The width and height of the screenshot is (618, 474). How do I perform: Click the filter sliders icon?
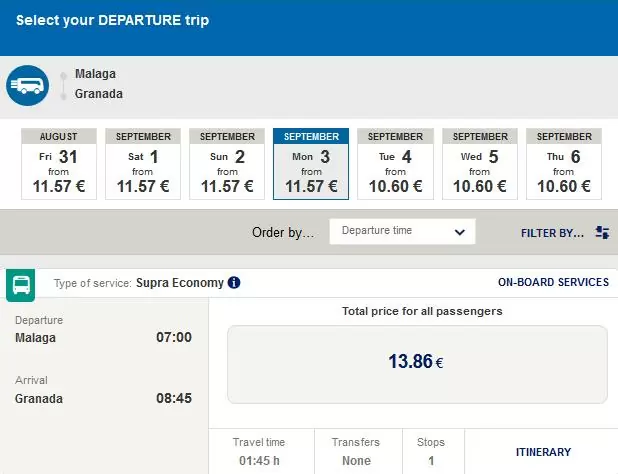click(602, 232)
